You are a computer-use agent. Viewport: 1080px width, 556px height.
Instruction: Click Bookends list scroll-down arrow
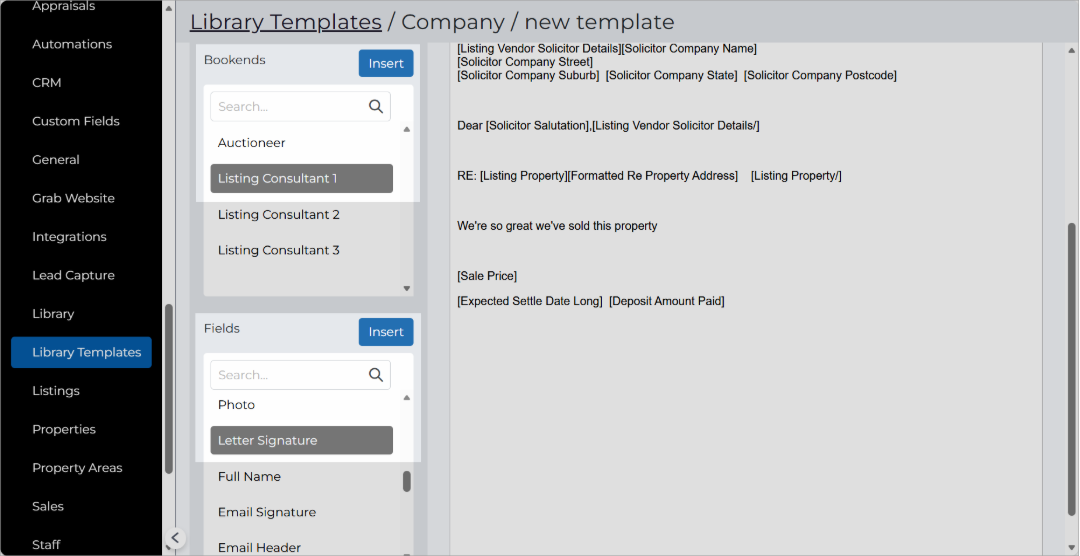tap(406, 288)
